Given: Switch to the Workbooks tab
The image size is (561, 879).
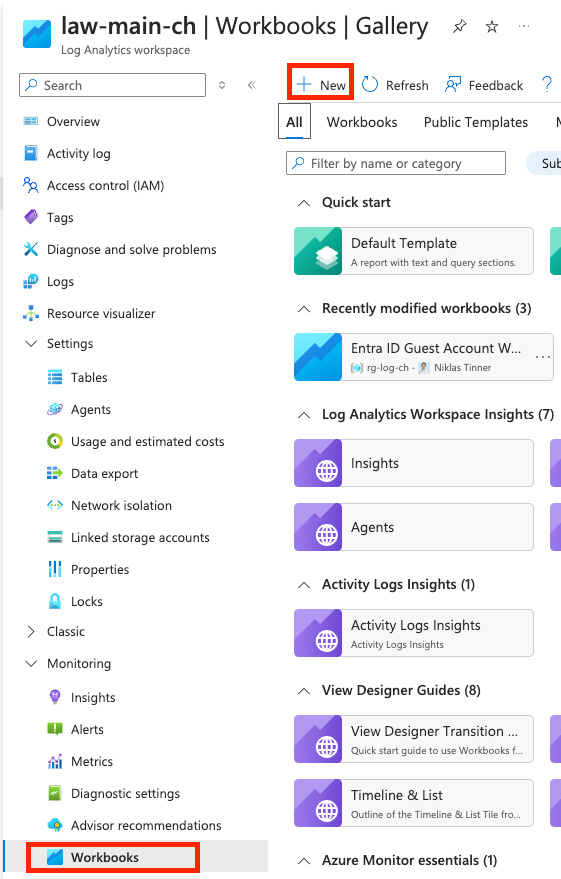Looking at the screenshot, I should coord(362,122).
